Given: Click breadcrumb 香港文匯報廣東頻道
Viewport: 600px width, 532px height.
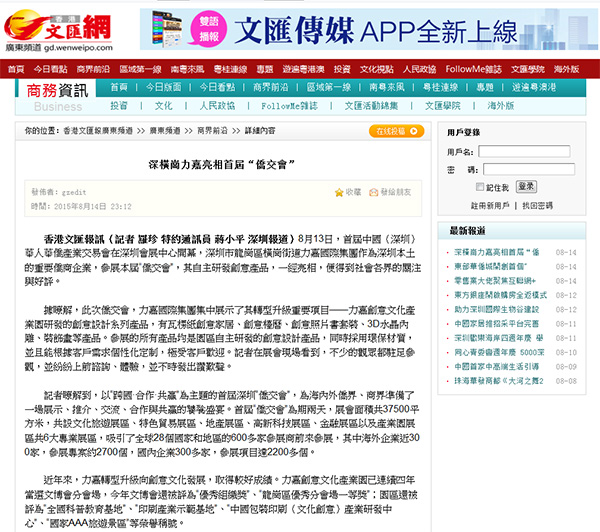Looking at the screenshot, I should [98, 131].
